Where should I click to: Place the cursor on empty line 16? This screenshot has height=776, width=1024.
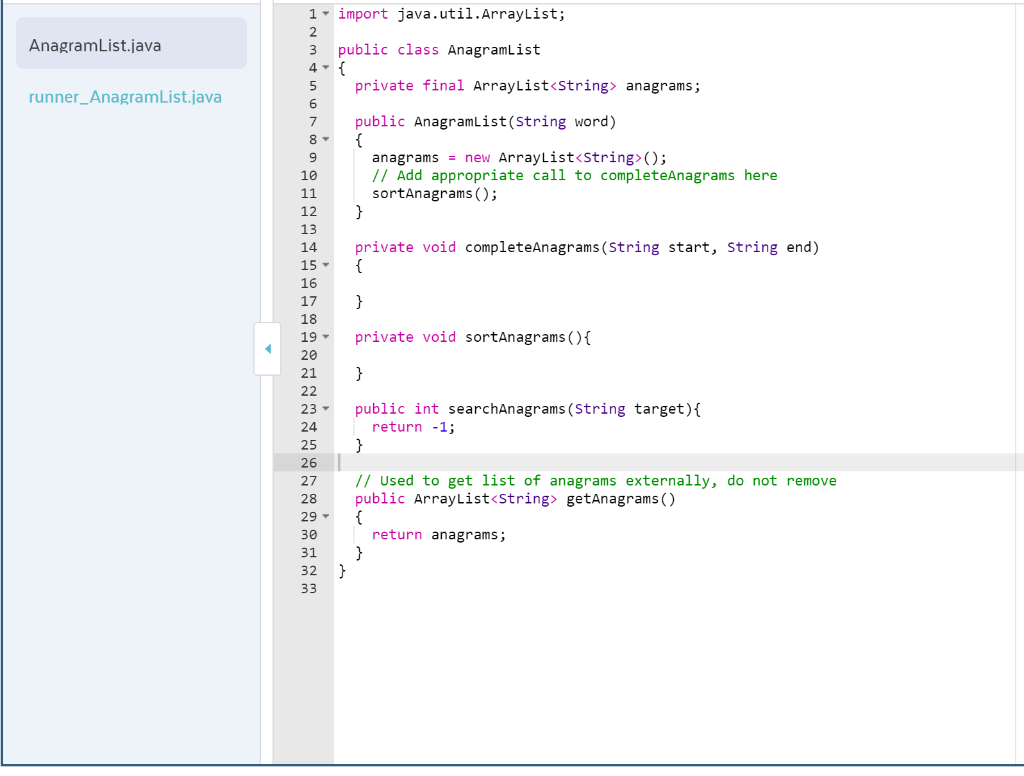(678, 283)
